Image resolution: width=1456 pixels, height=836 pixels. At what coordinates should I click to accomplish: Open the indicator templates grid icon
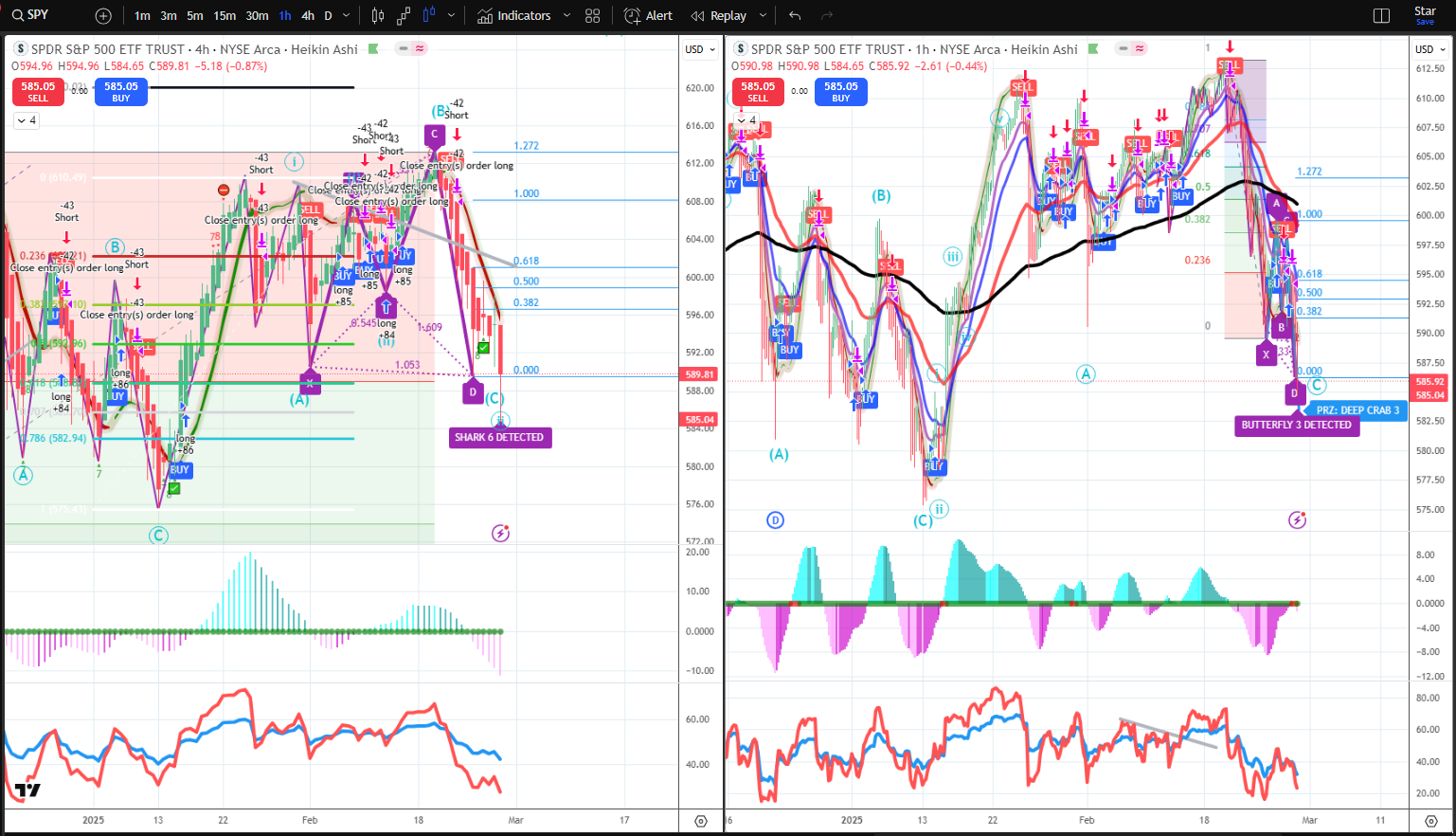click(x=593, y=16)
